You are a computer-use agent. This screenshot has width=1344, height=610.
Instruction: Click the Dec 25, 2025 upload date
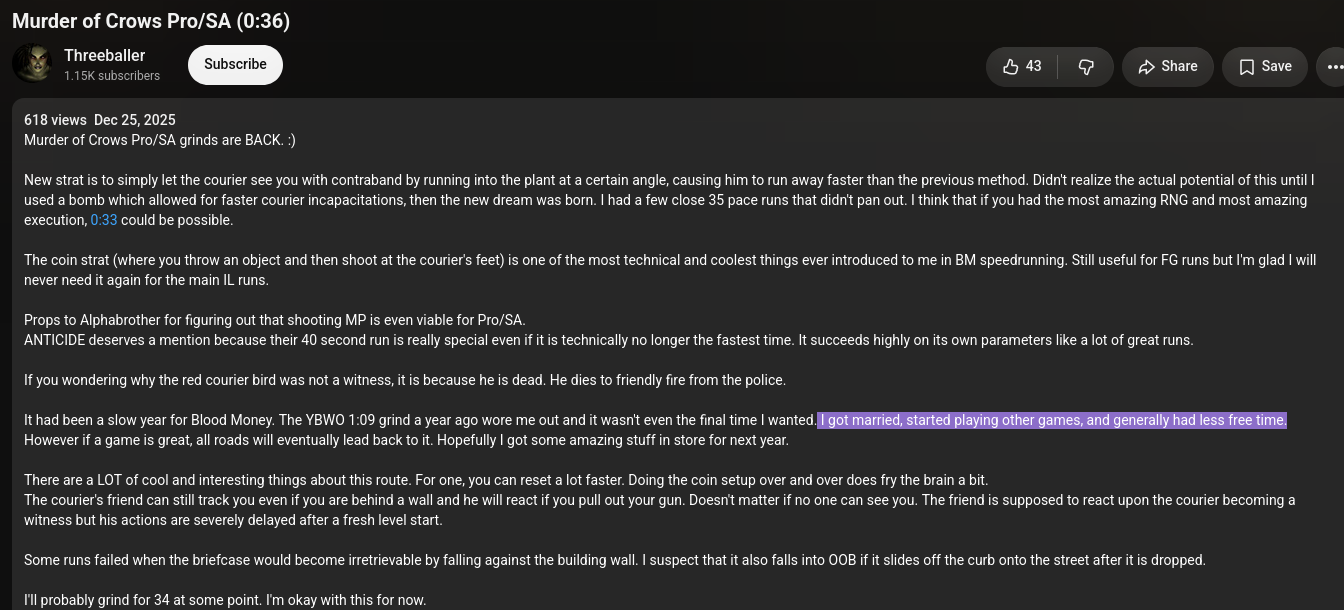click(135, 120)
